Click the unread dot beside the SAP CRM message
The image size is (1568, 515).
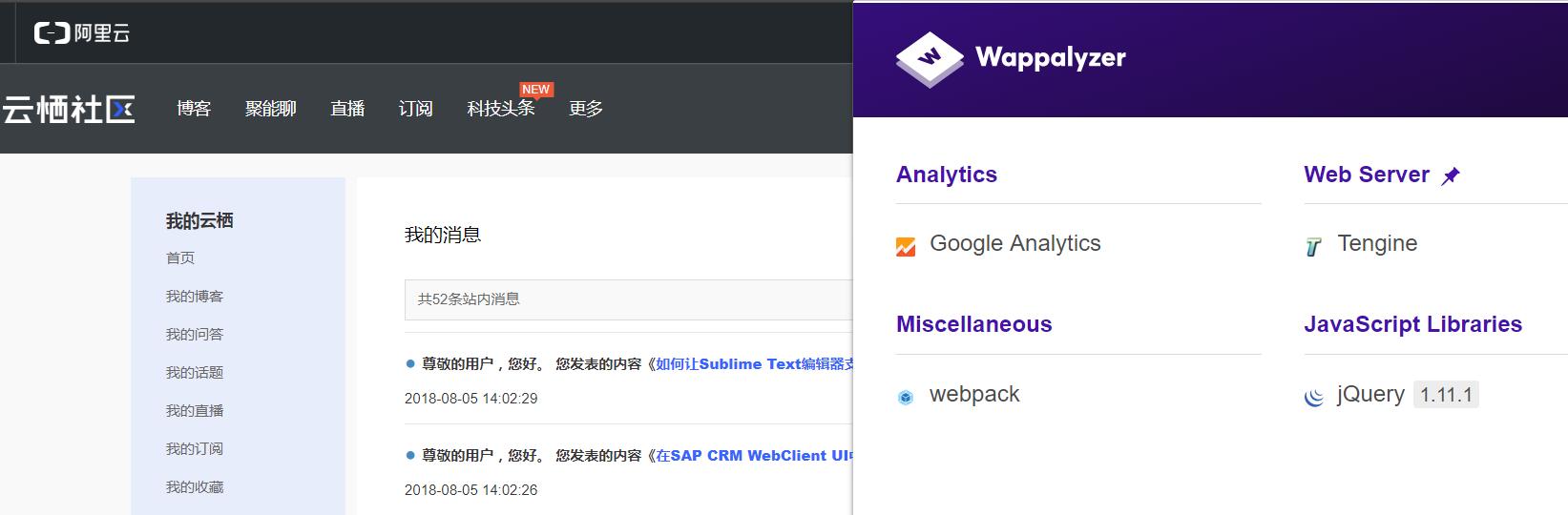[410, 455]
